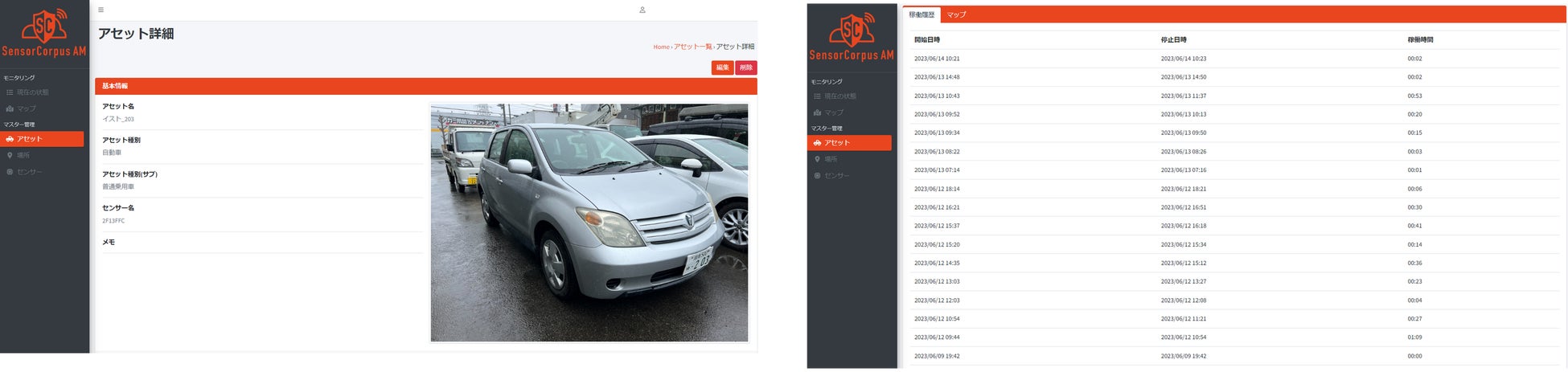Click the SensorCorpus AM logo in right screenshot

click(x=852, y=37)
